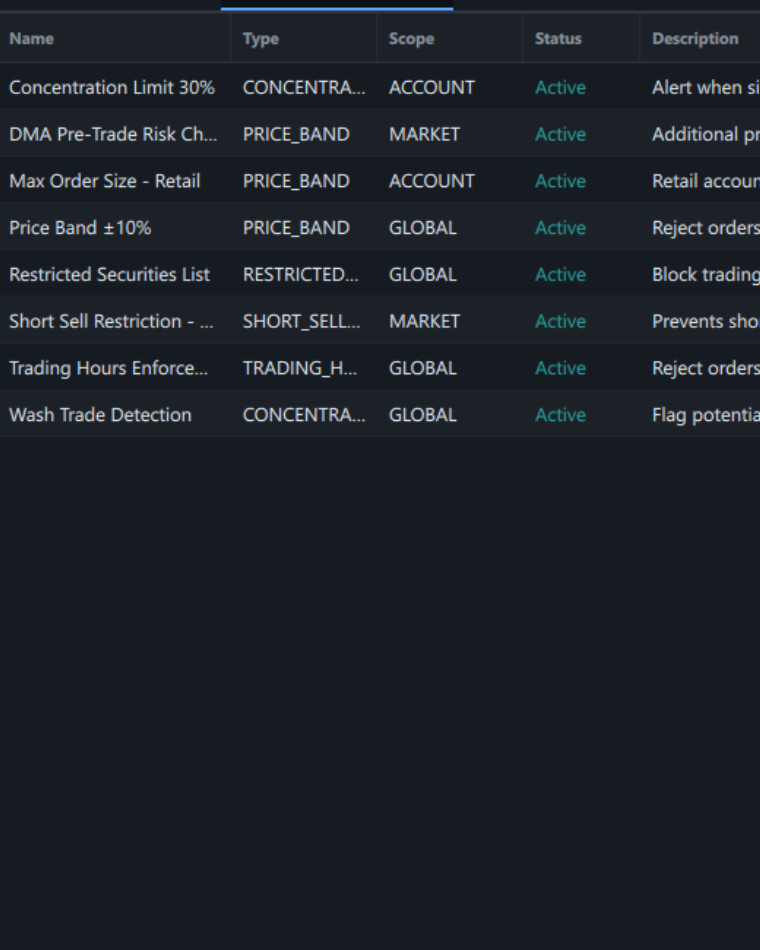Click Active status of DMA Pre-Trade rule
Screen dimensions: 760x950
coord(561,134)
